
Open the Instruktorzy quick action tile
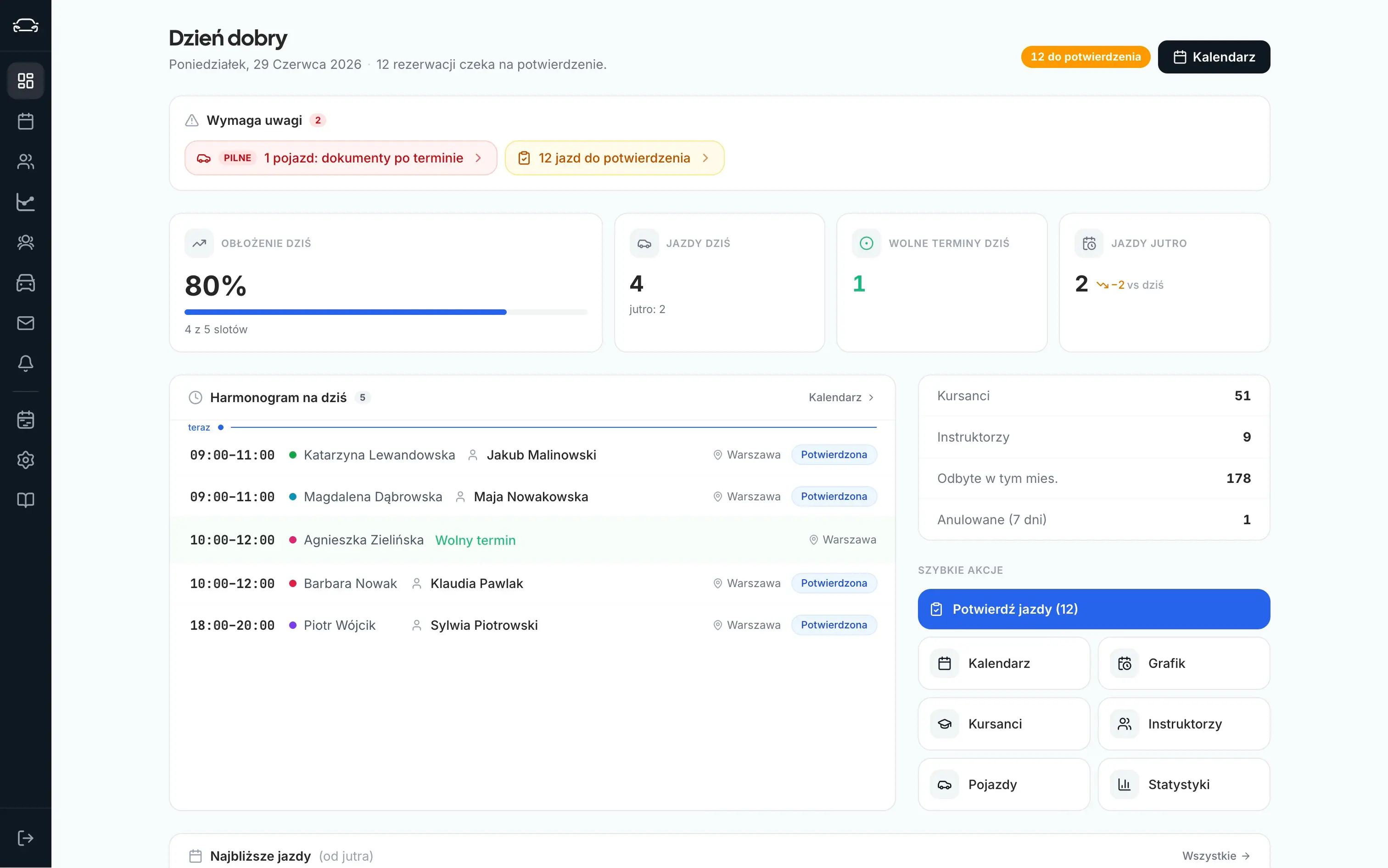1184,724
